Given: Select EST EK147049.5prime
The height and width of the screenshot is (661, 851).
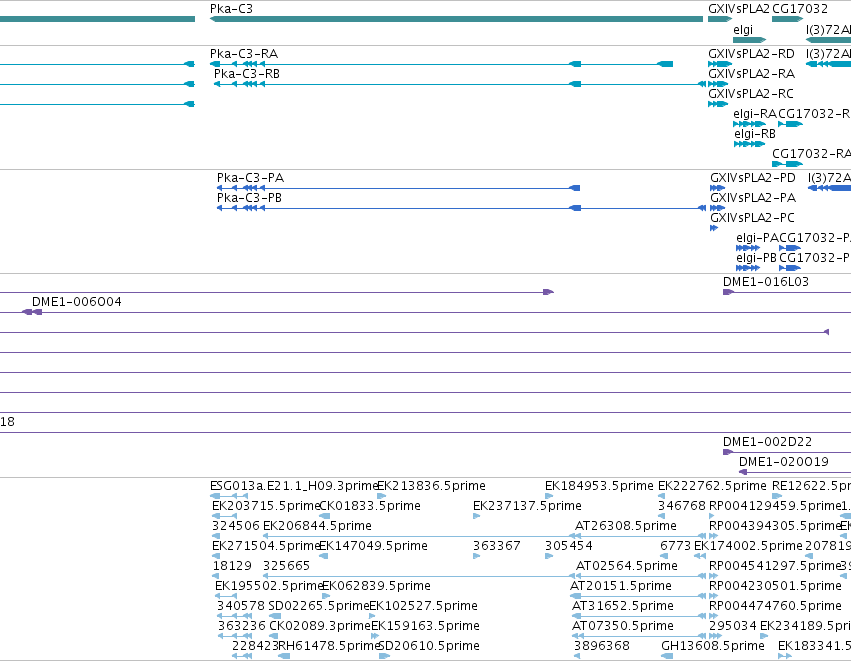Looking at the screenshot, I should click(x=373, y=546).
